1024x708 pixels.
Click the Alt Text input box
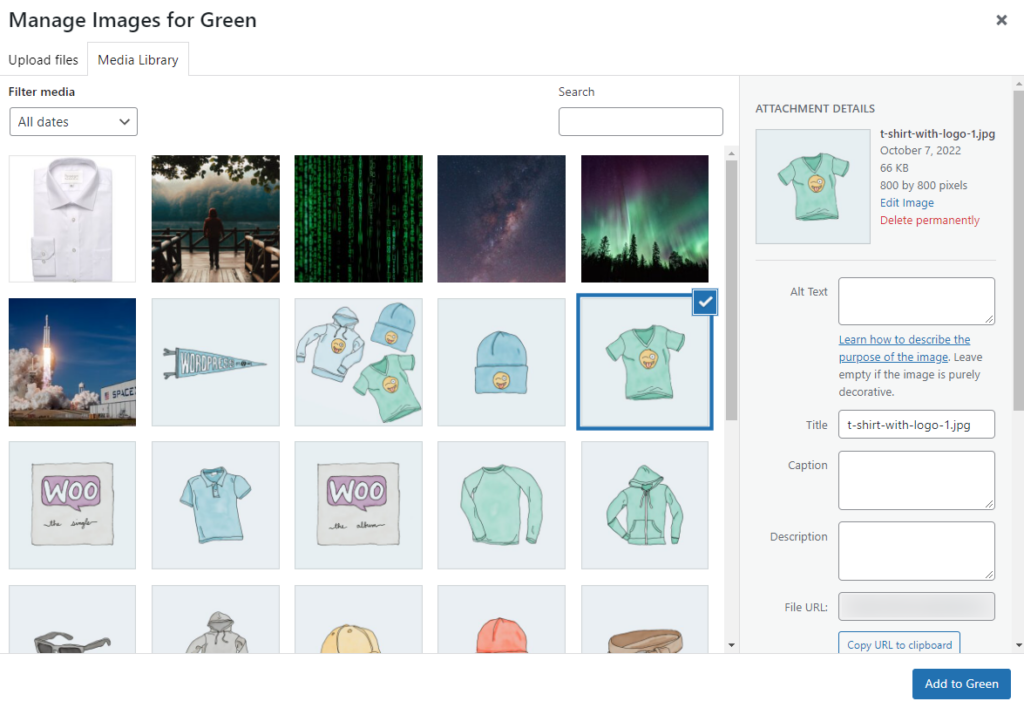916,300
